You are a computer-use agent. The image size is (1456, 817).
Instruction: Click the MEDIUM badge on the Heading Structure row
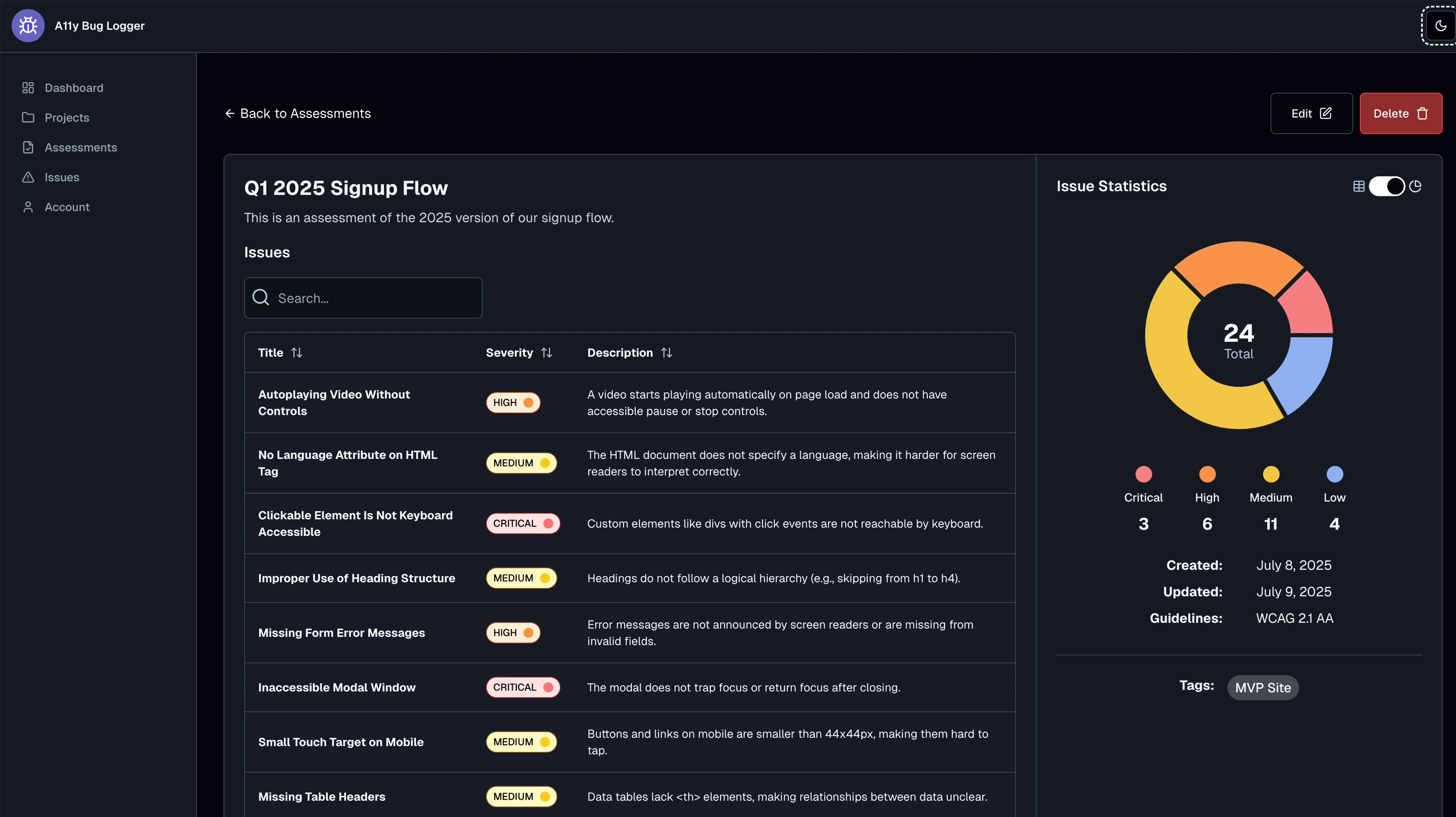pos(522,578)
